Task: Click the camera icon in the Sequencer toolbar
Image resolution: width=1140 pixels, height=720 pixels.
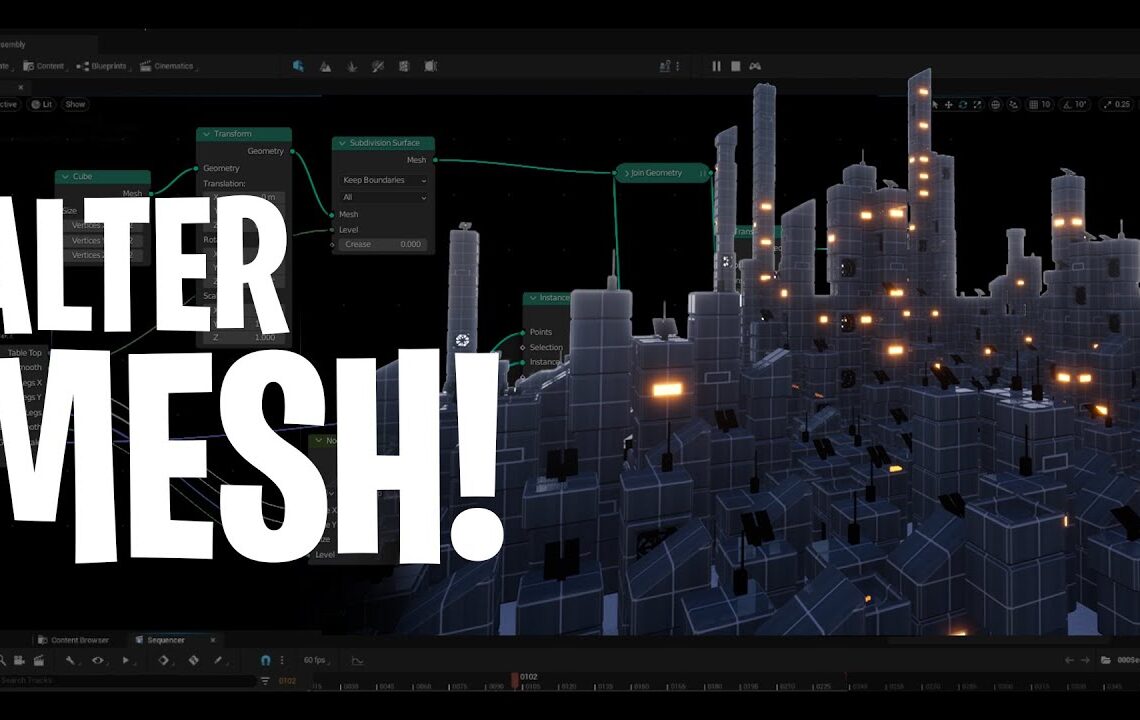Action: [x=19, y=660]
